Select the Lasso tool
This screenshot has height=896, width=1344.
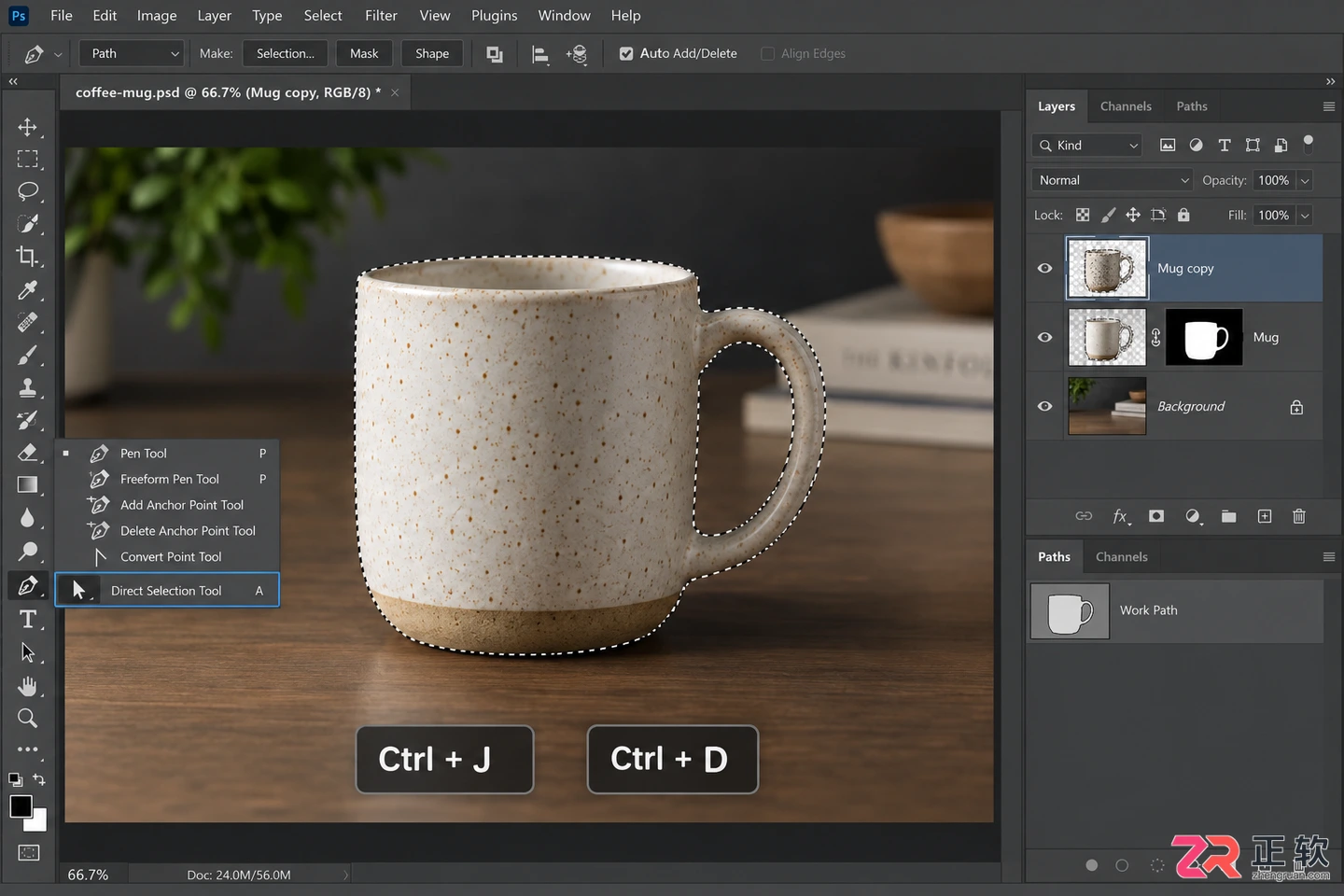click(28, 191)
